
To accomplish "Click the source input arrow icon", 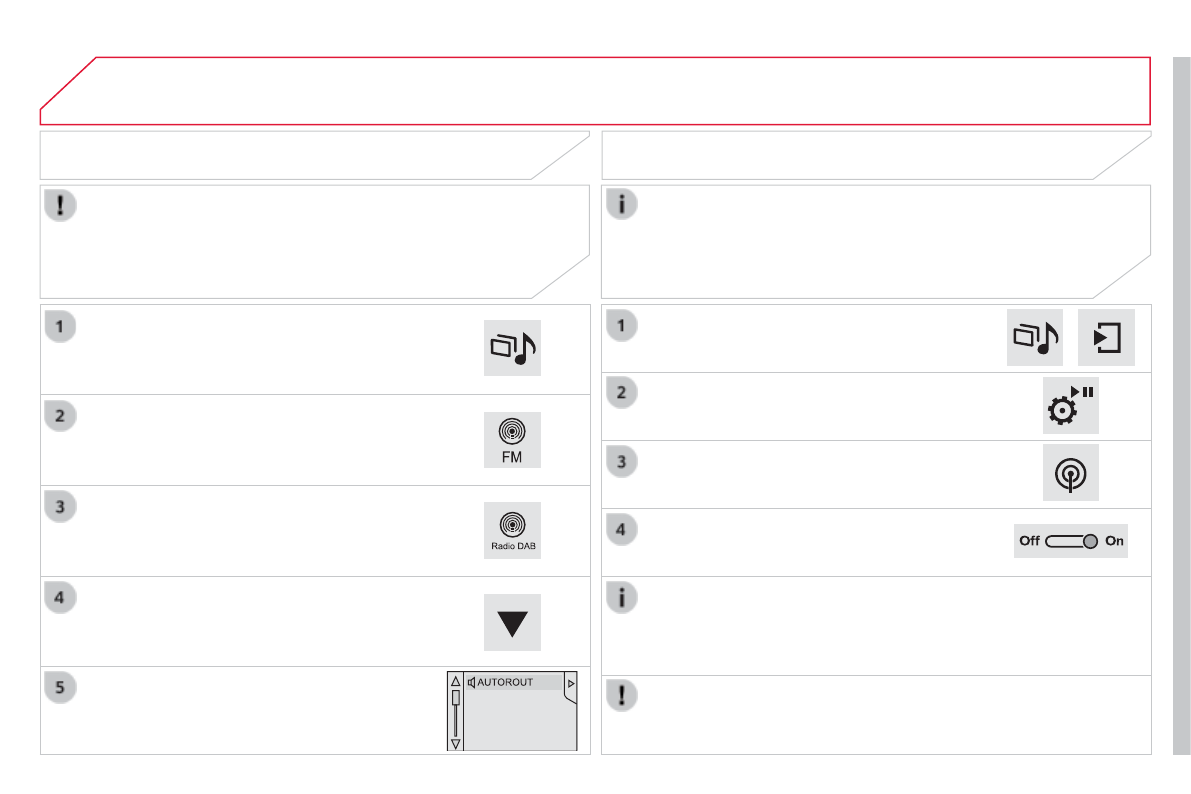I will coord(1106,338).
